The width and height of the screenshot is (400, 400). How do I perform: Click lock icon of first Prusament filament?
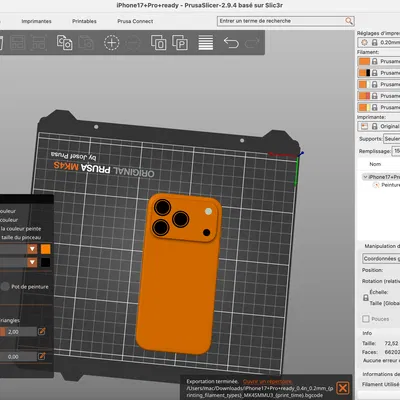point(375,61)
